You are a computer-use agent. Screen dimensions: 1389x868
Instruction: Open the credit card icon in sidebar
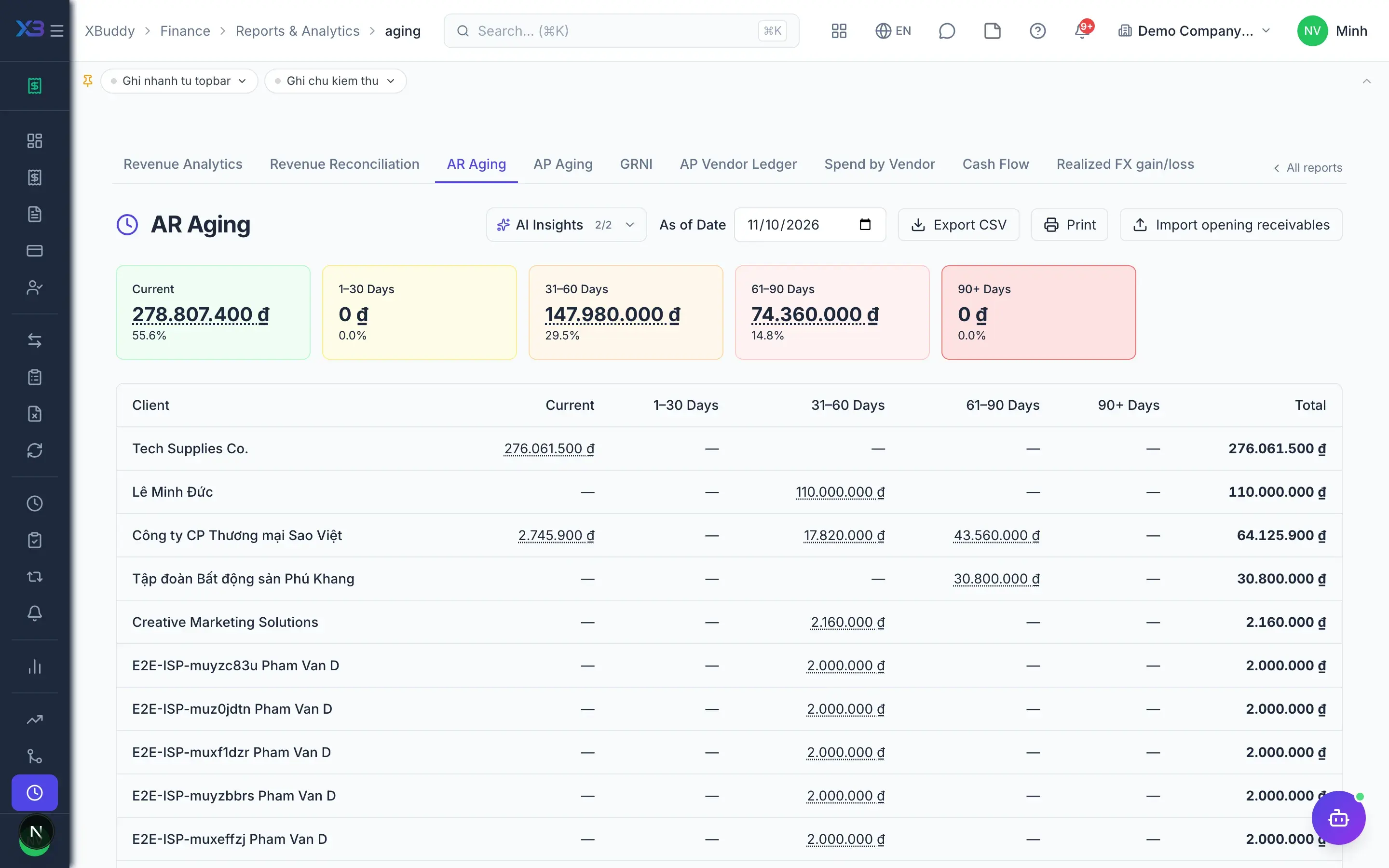(34, 251)
